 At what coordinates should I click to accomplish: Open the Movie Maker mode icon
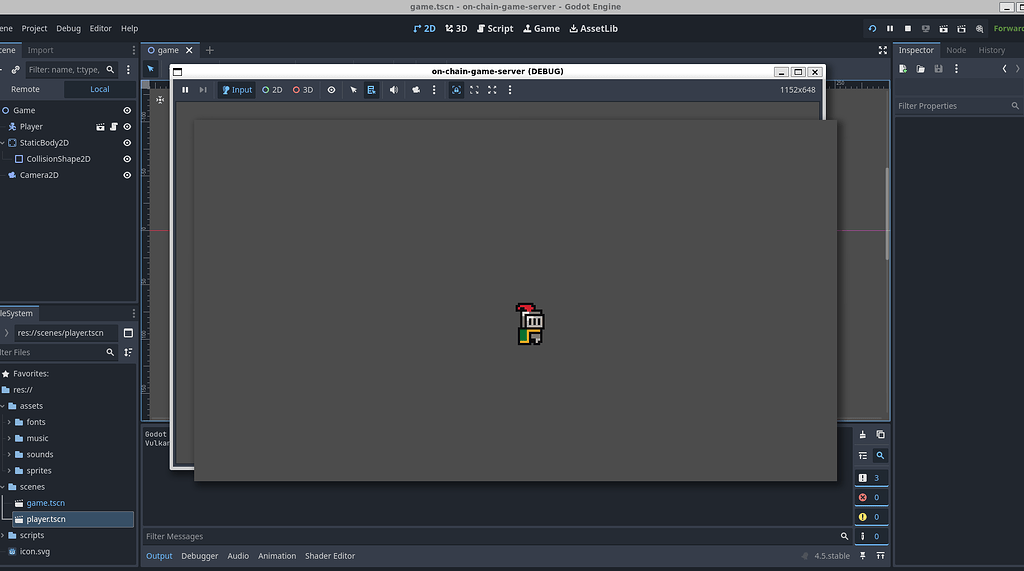pyautogui.click(x=980, y=29)
